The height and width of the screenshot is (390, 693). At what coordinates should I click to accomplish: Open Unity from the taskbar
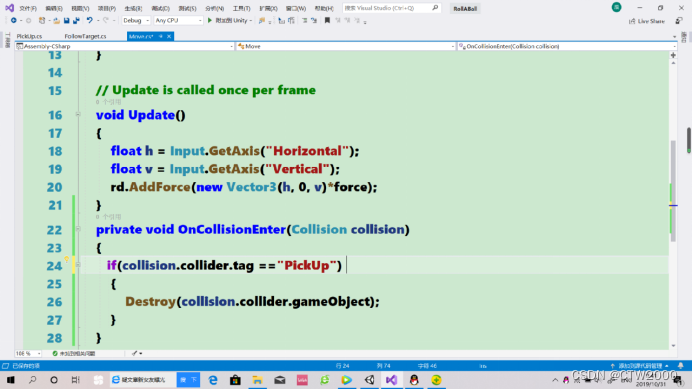(369, 380)
